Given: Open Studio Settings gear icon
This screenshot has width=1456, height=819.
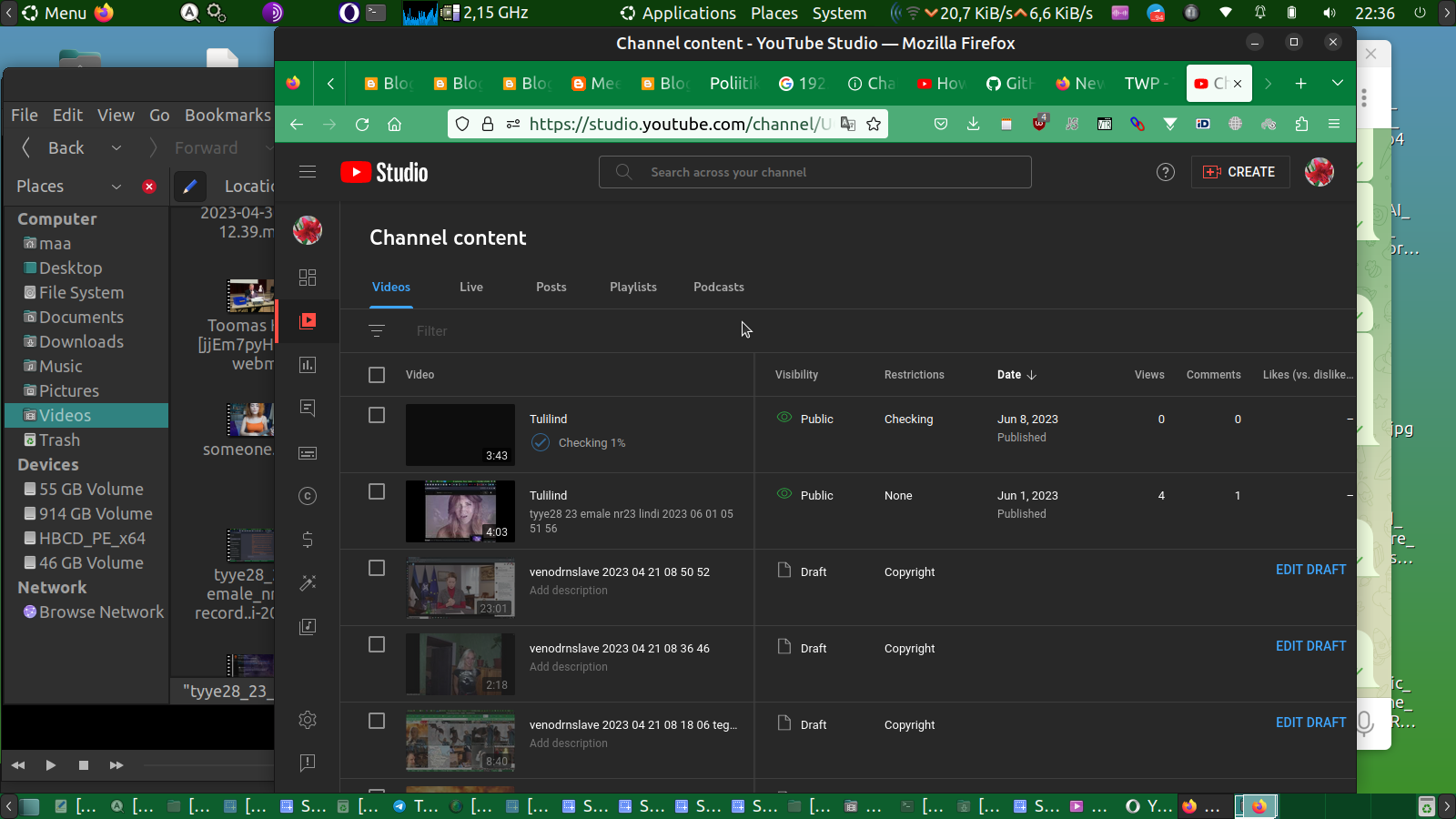Looking at the screenshot, I should (x=308, y=720).
